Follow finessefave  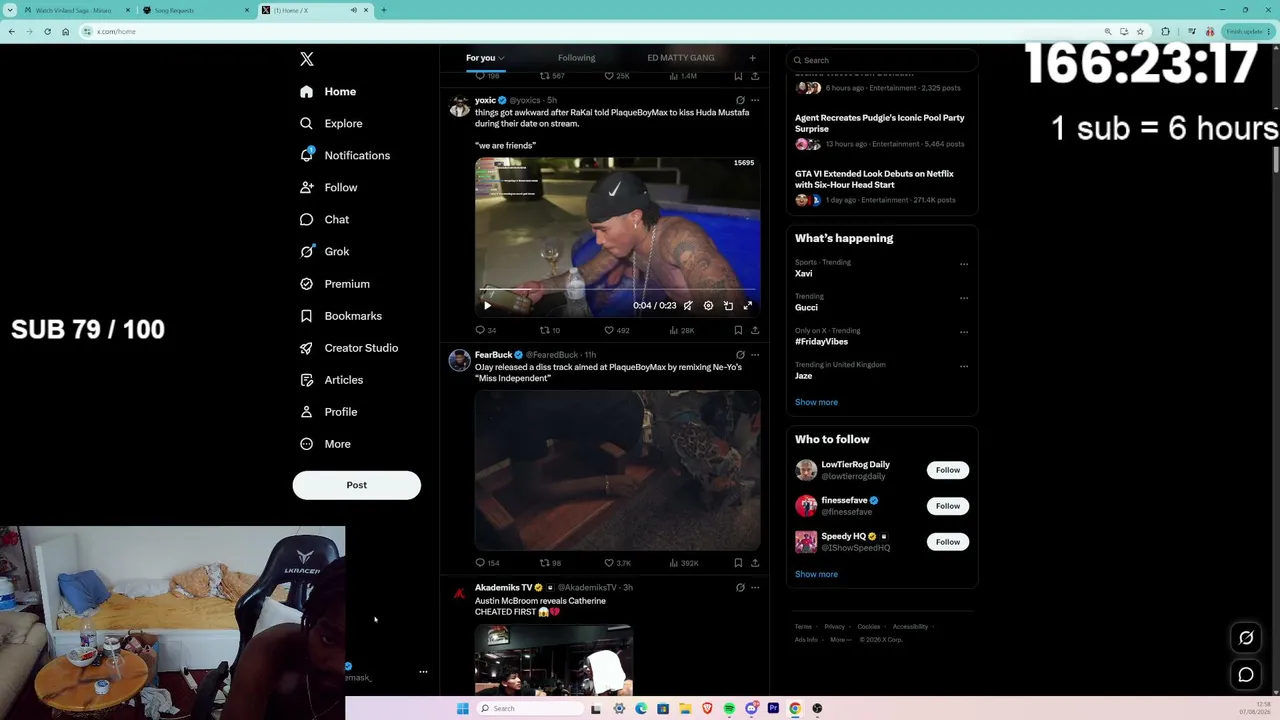coord(948,506)
